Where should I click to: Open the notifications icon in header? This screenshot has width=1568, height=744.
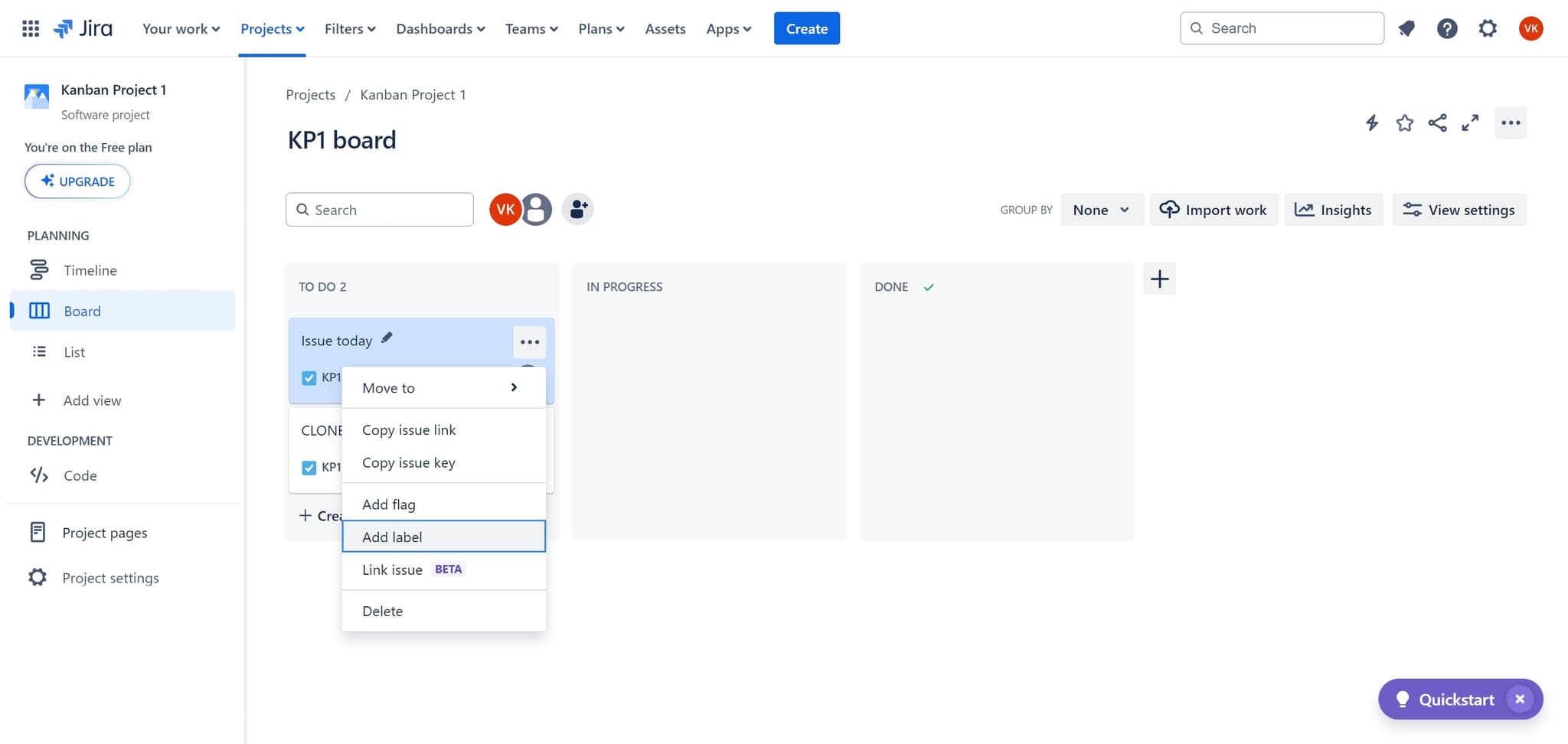click(1406, 28)
